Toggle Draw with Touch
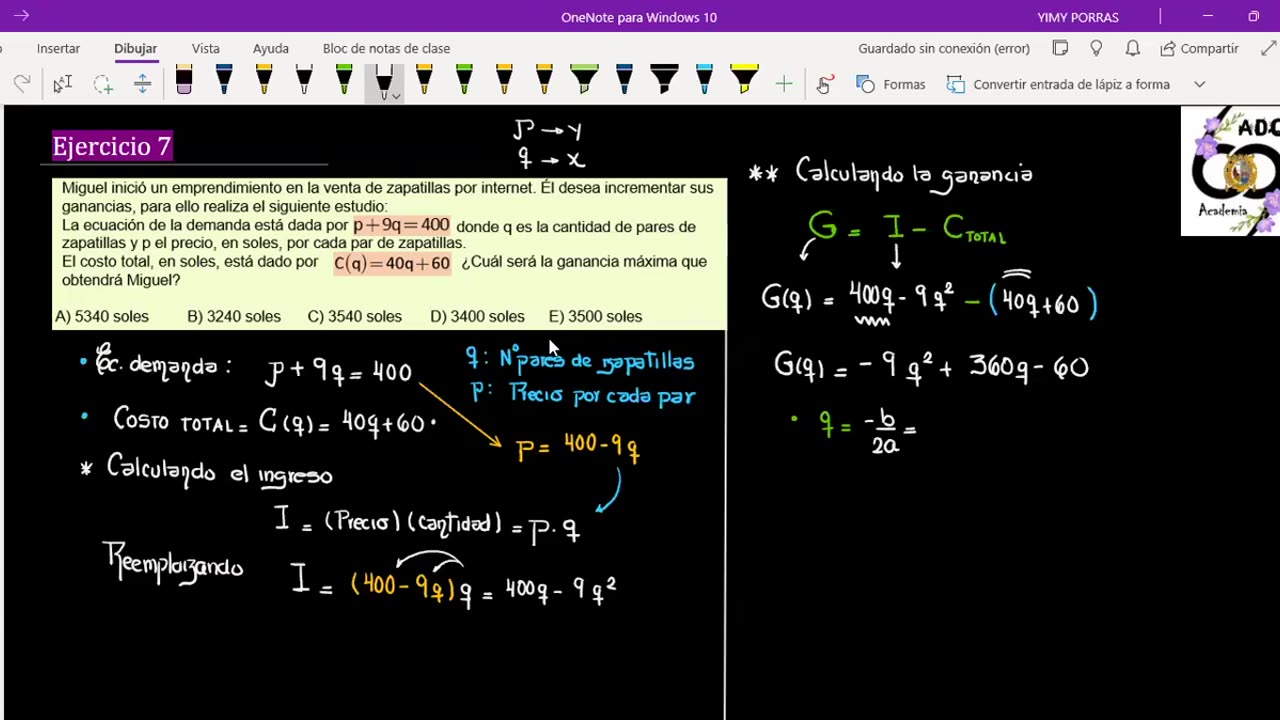This screenshot has width=1280, height=720. pos(824,84)
